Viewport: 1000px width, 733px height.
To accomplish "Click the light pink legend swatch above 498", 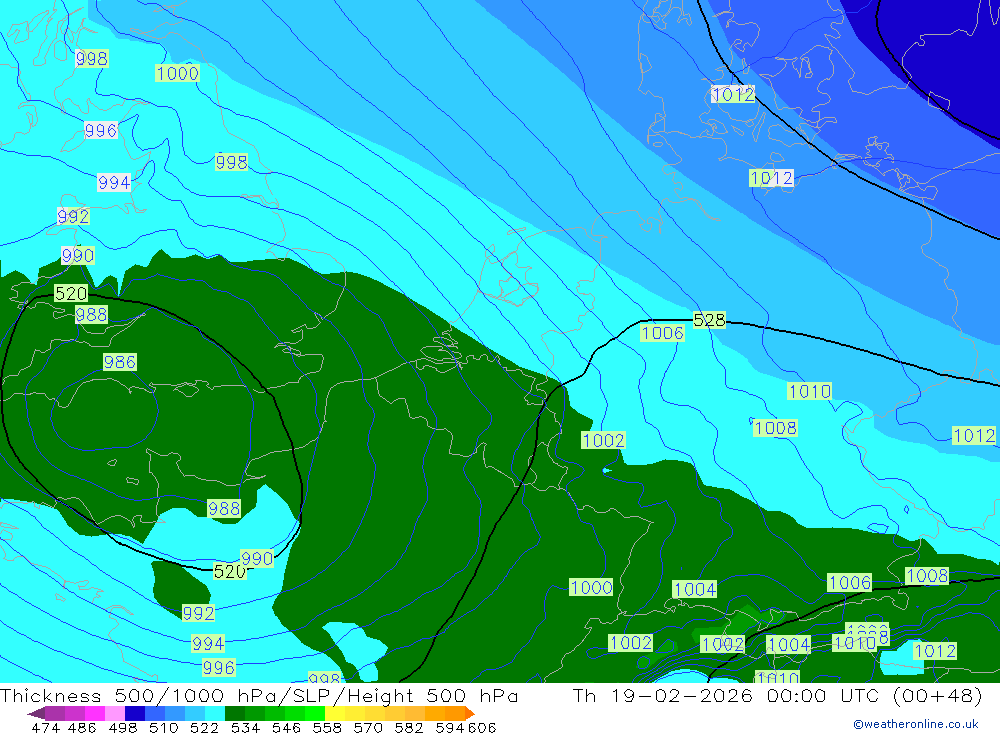I will pyautogui.click(x=115, y=713).
